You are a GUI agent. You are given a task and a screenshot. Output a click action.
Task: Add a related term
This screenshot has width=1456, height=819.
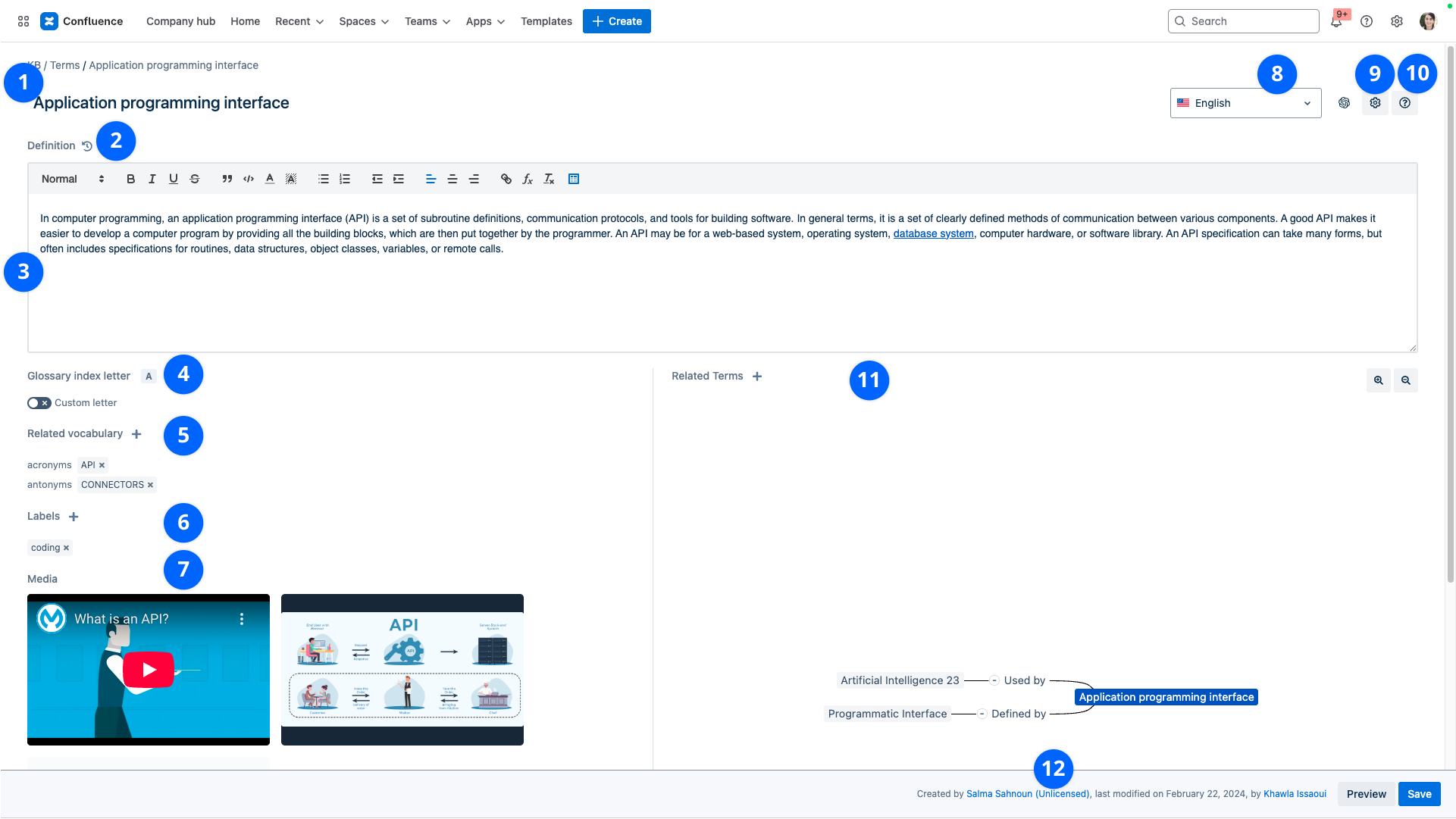[757, 377]
